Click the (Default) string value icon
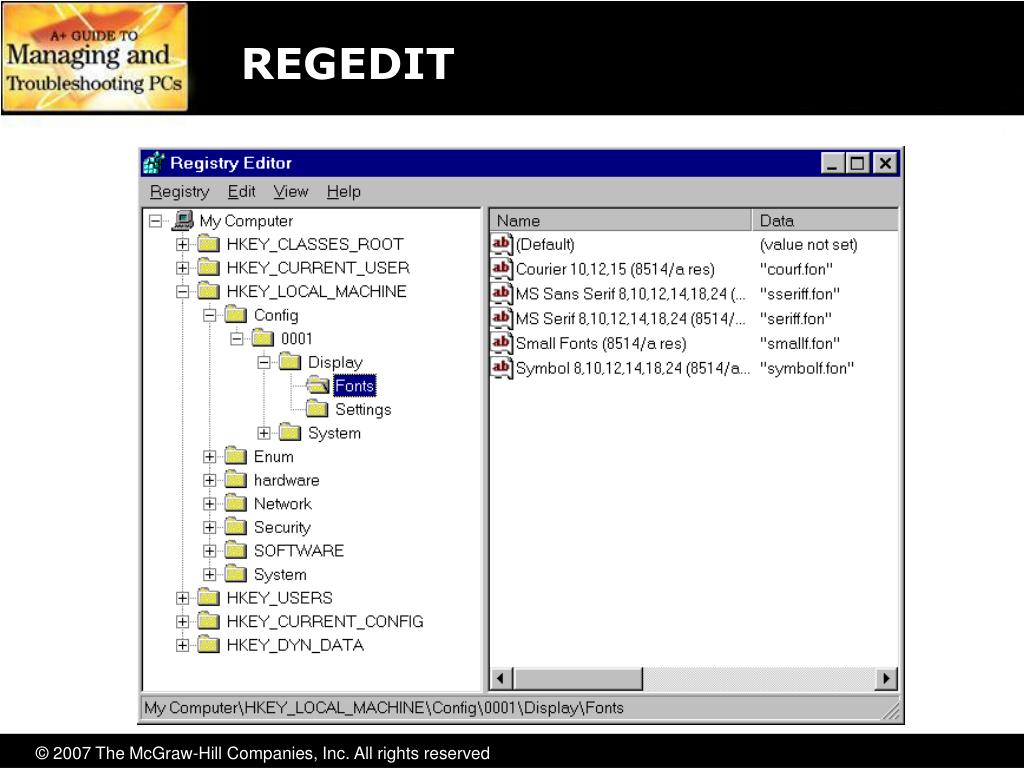Image resolution: width=1024 pixels, height=768 pixels. [x=502, y=244]
